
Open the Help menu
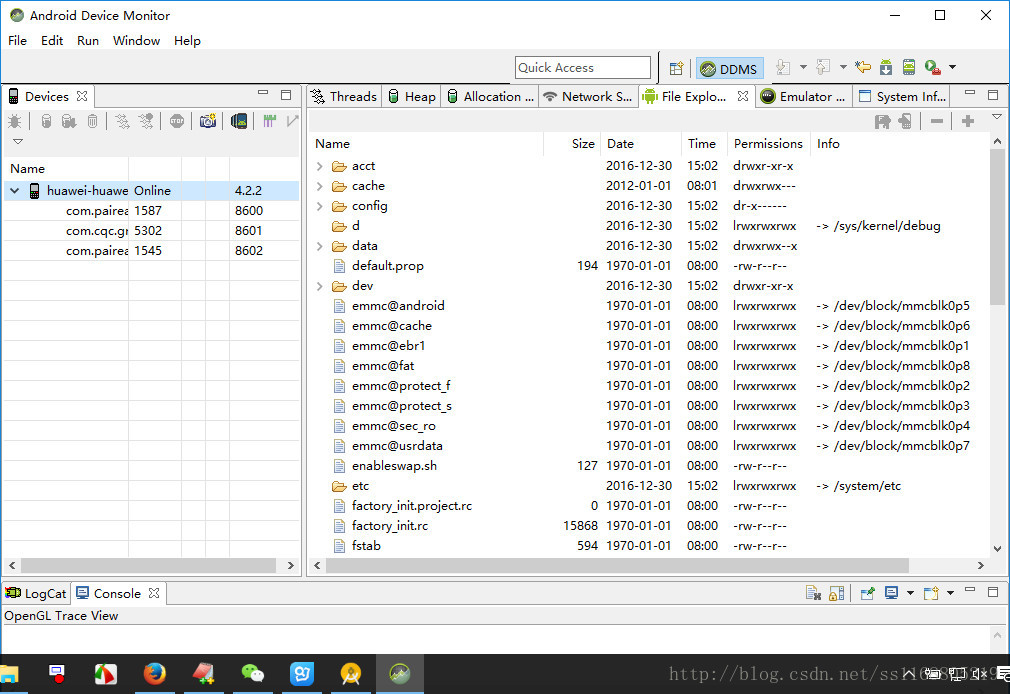(x=187, y=41)
